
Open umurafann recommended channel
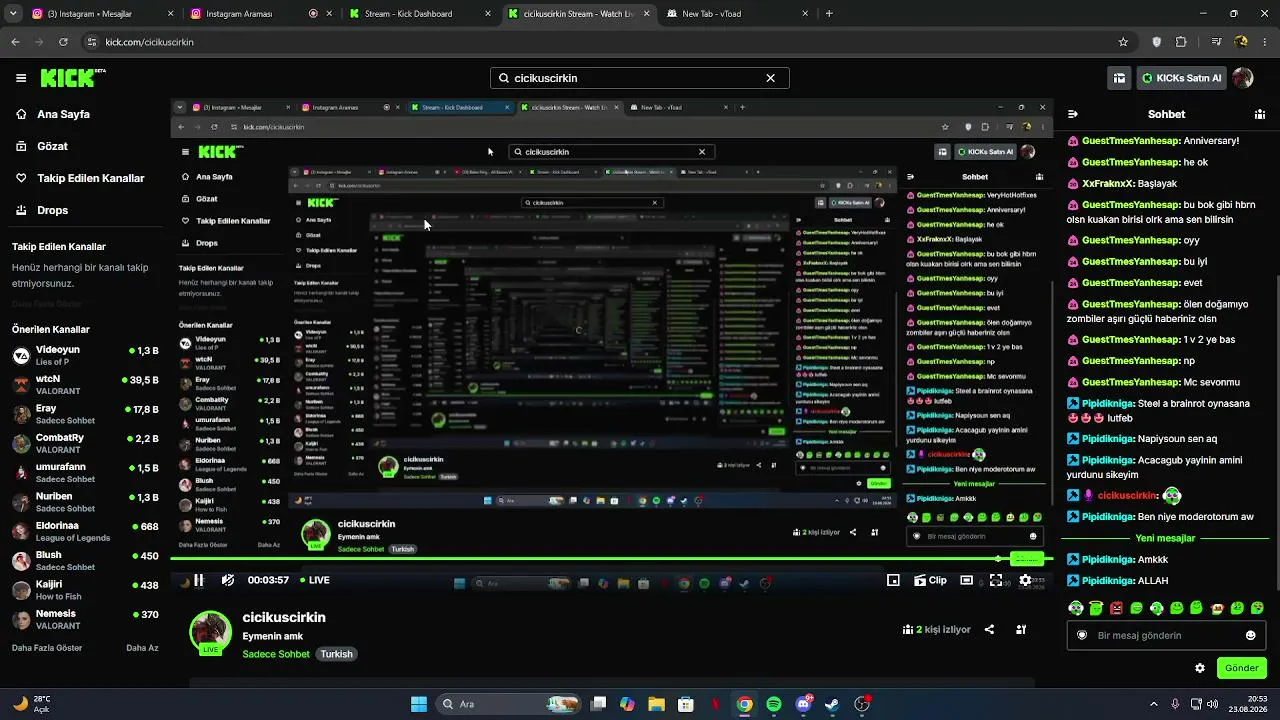click(85, 473)
